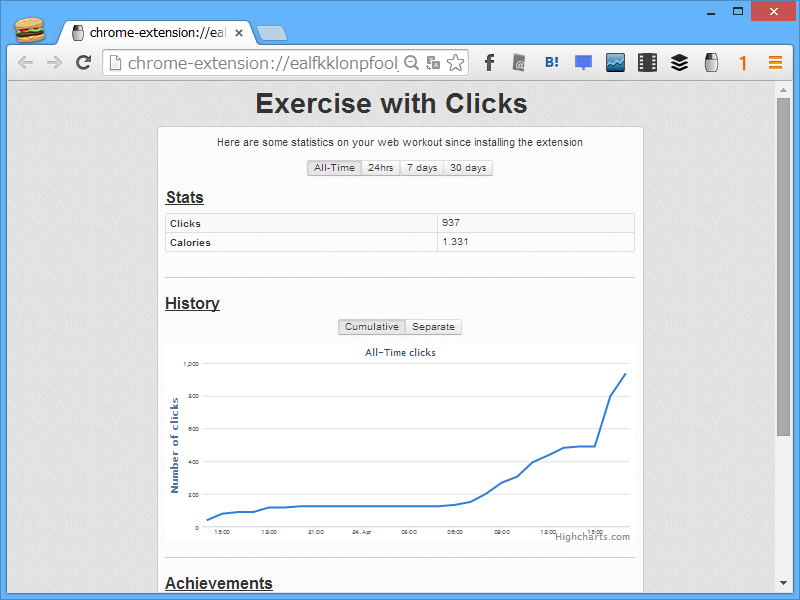Open the Hatena Bookmark B! extension

[x=552, y=63]
